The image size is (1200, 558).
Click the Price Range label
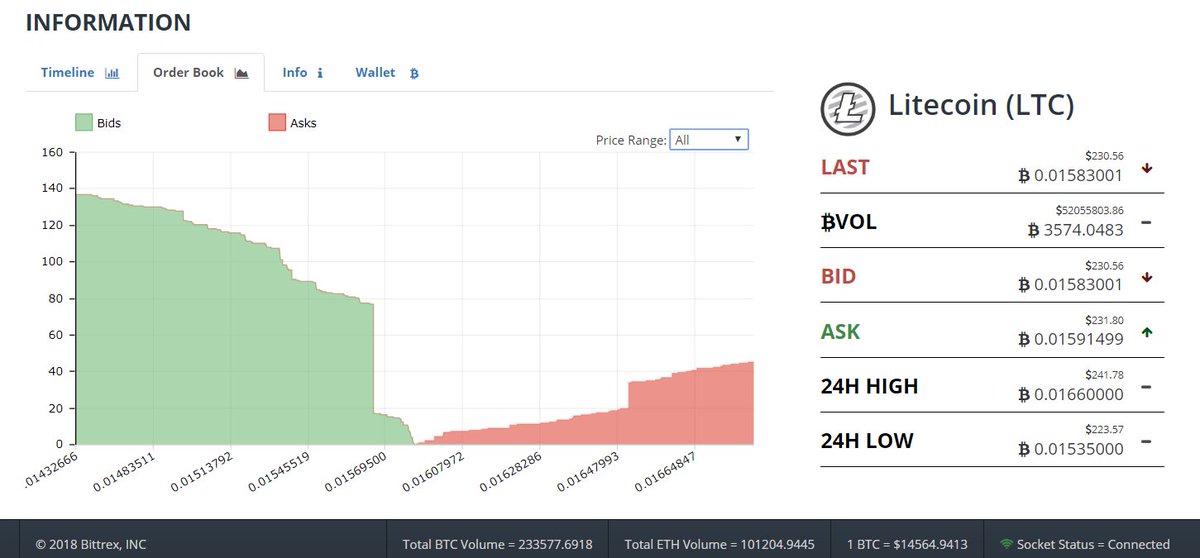pos(631,141)
